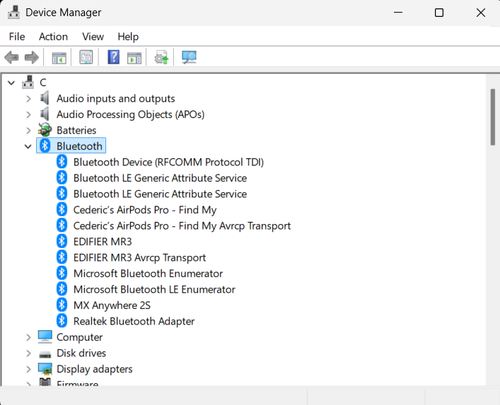Screen dimensions: 500x405
Task: Select the MX Anywhere 2S device
Action: (112, 305)
